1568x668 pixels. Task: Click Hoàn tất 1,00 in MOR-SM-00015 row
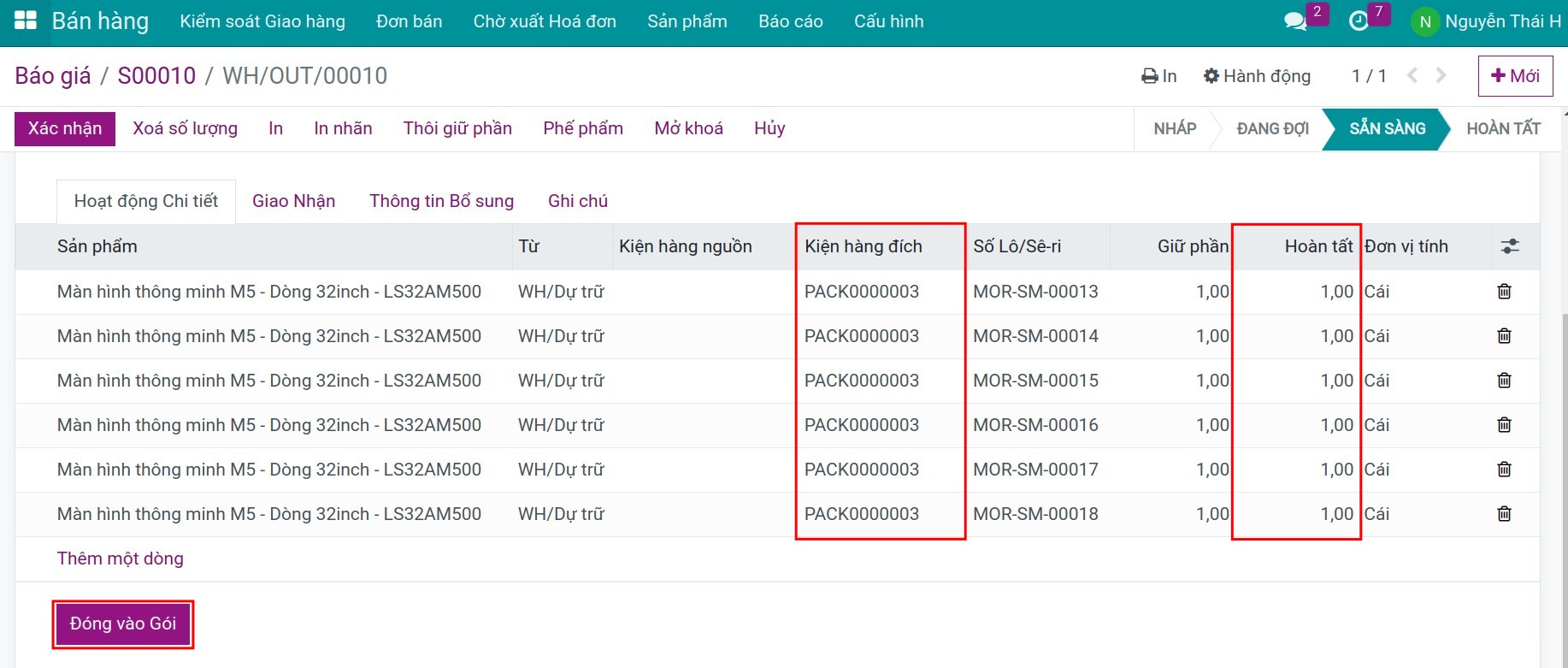pos(1337,381)
